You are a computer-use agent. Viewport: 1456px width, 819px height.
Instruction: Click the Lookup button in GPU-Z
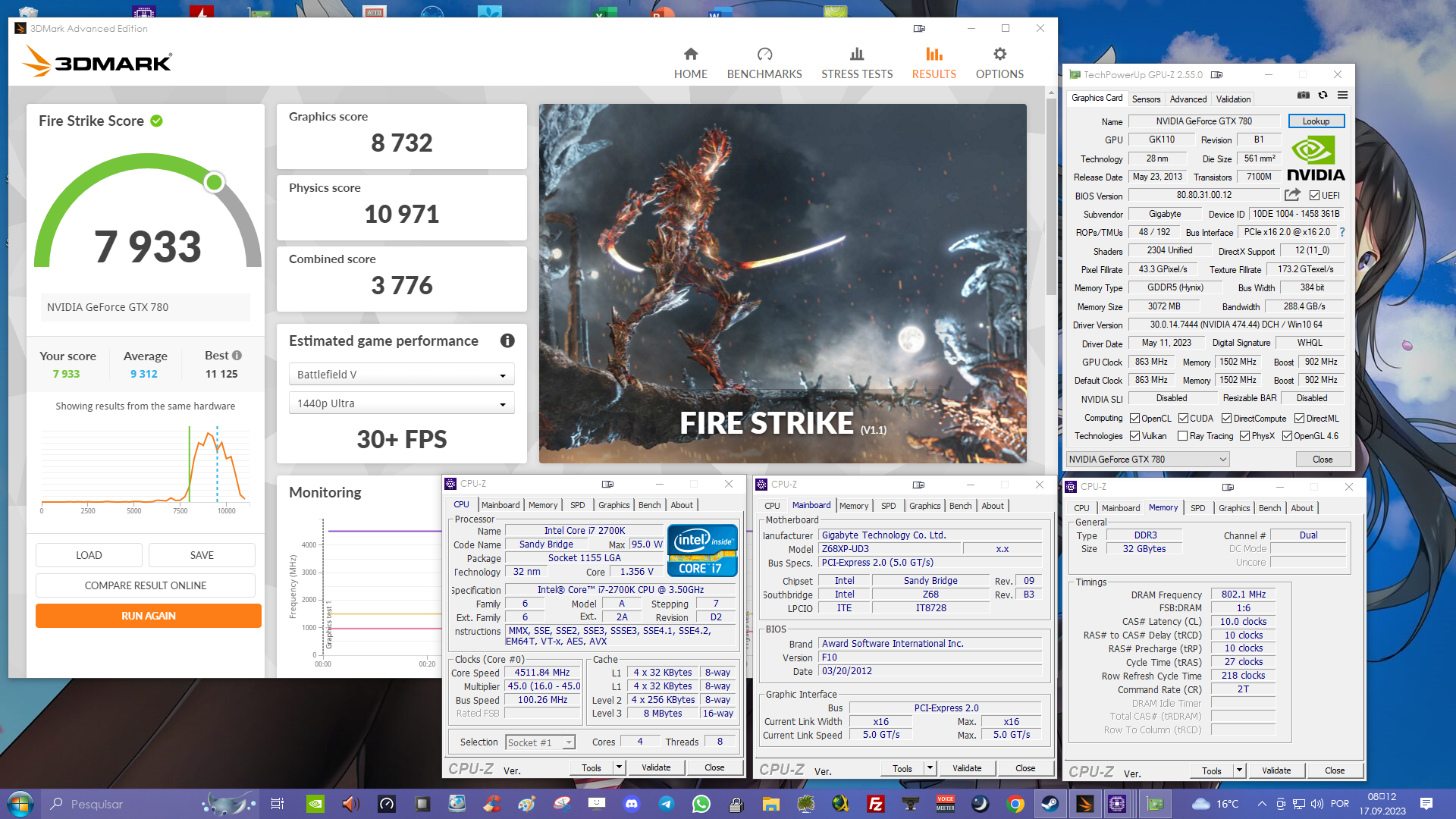(x=1316, y=121)
